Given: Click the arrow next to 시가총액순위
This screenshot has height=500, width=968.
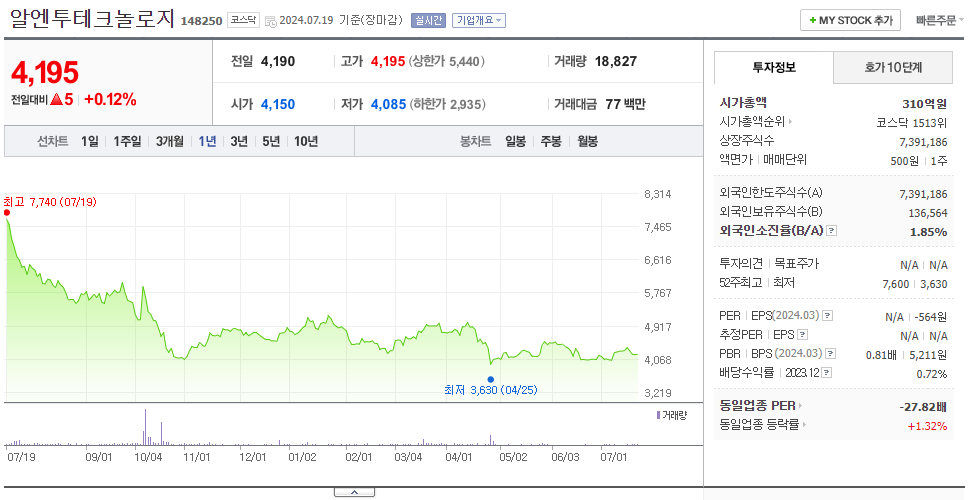Looking at the screenshot, I should click(x=791, y=122).
